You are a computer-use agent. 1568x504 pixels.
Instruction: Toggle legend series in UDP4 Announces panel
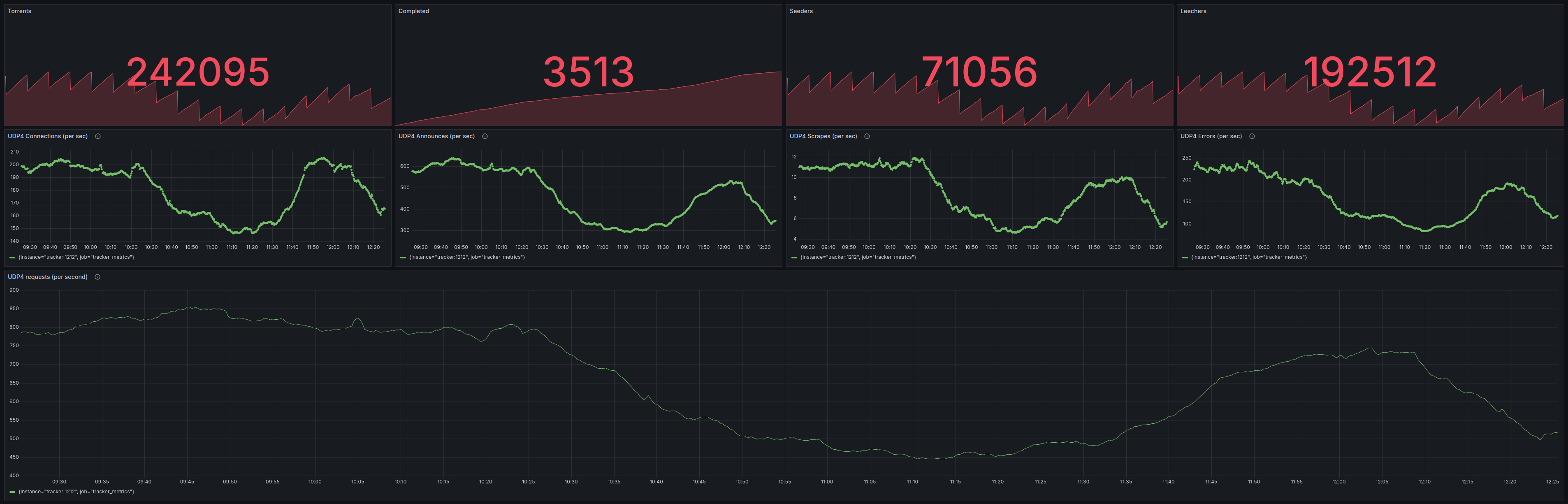[x=467, y=258]
